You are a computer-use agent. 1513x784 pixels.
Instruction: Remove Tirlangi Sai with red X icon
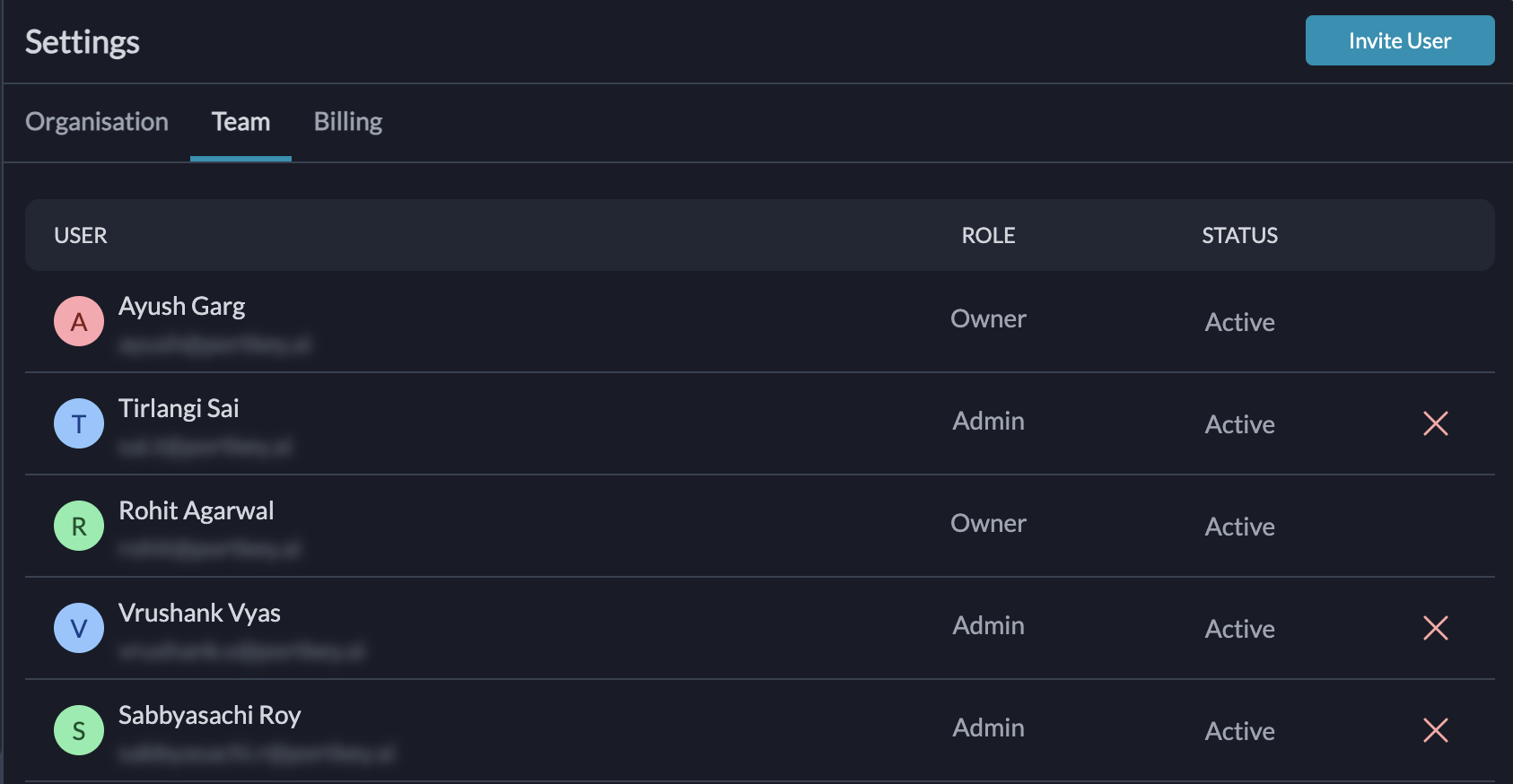(x=1435, y=423)
